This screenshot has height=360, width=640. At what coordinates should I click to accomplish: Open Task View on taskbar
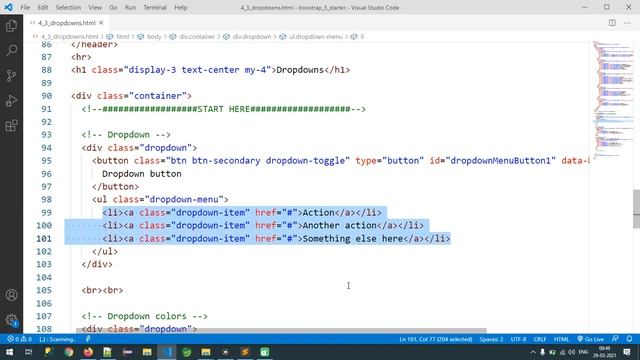(29, 352)
